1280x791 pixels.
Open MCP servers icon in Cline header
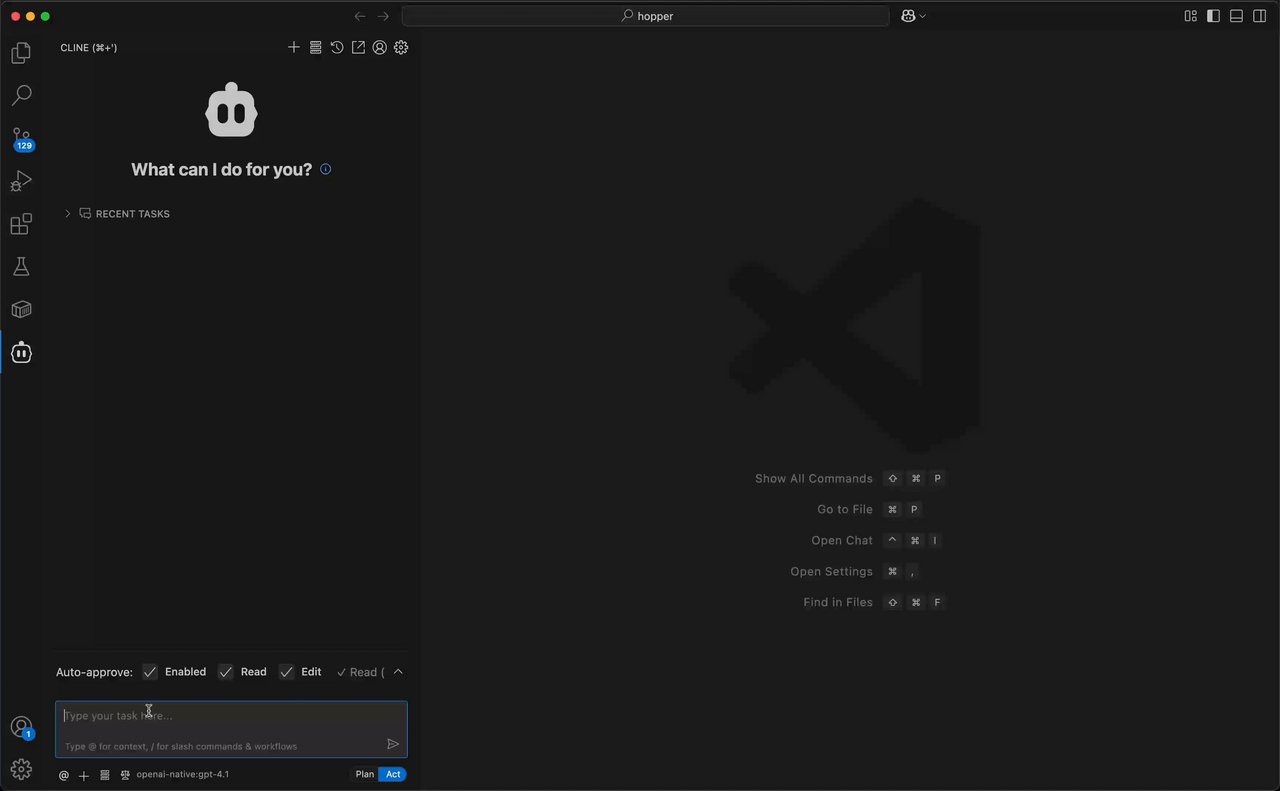point(315,47)
